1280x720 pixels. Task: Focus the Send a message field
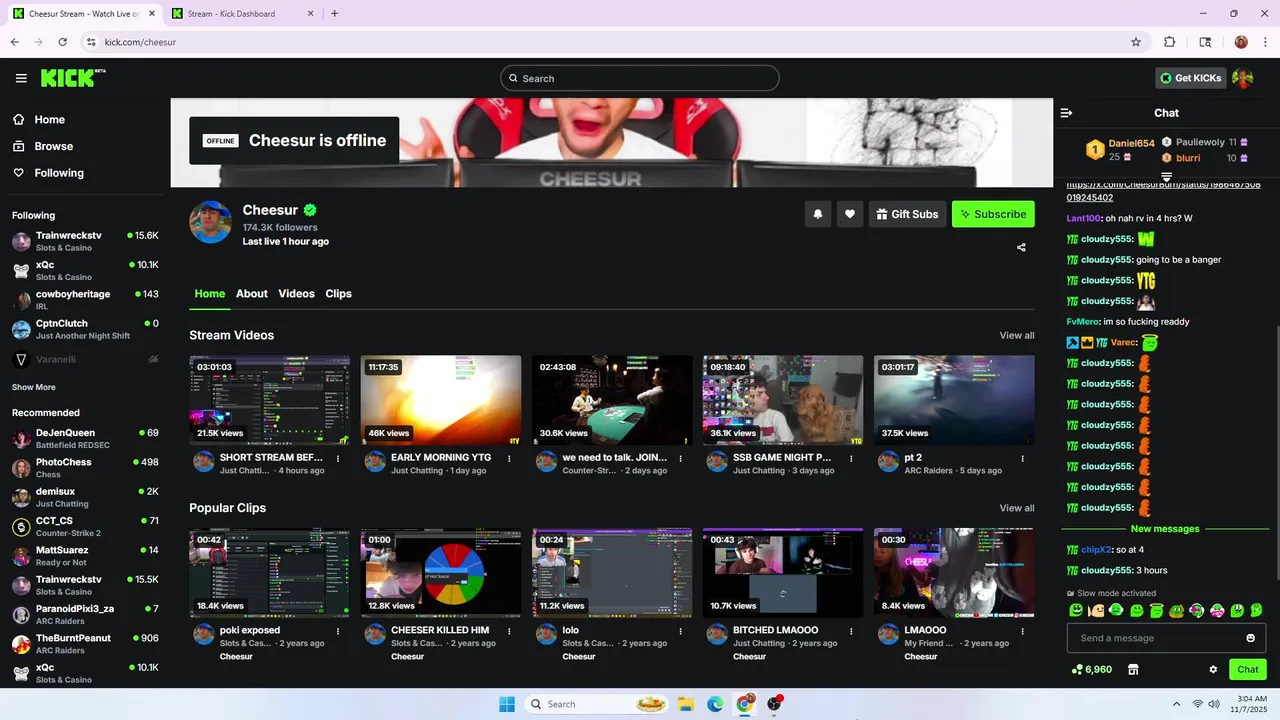(x=1166, y=638)
